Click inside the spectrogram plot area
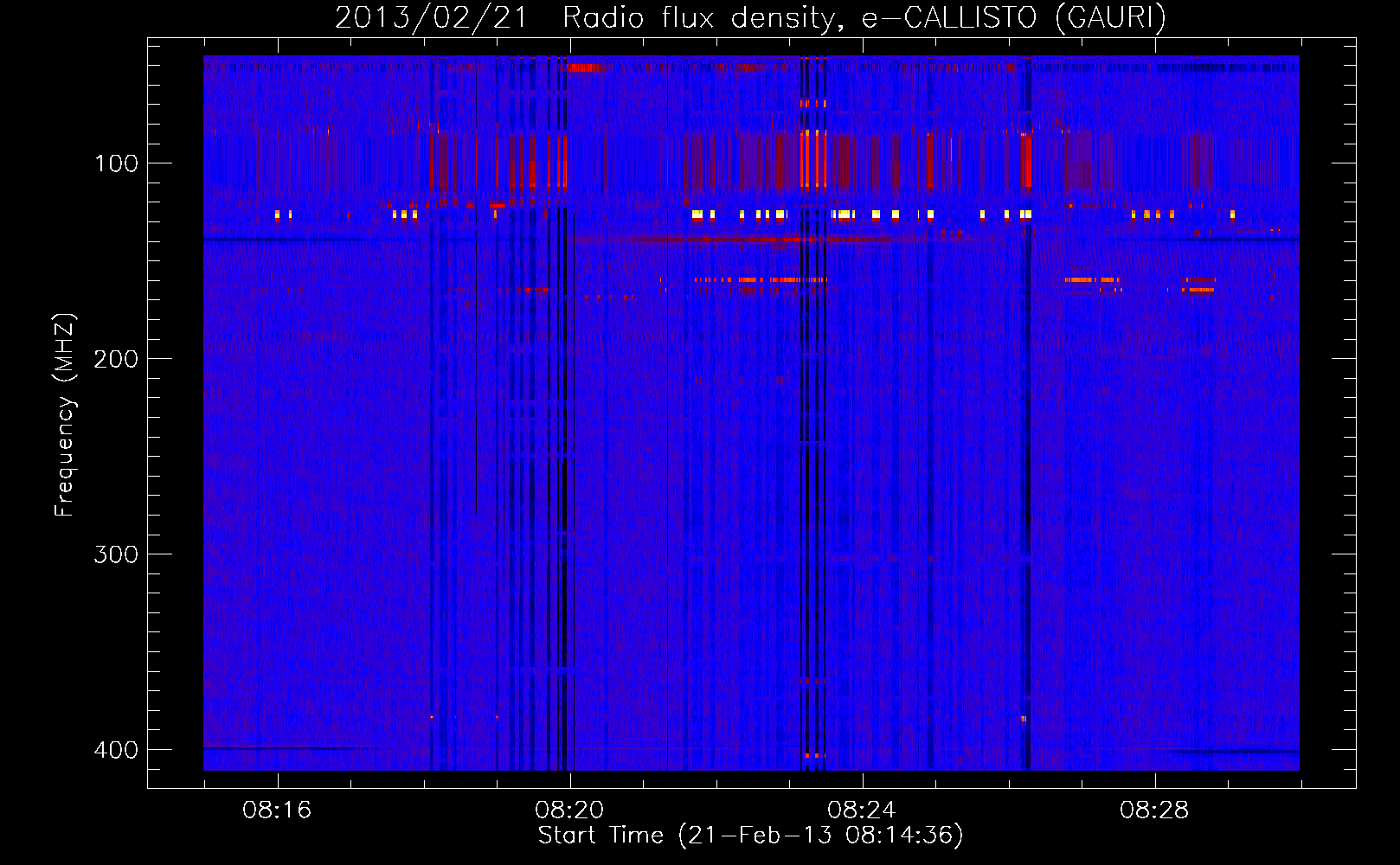The image size is (1400, 865). tap(751, 413)
